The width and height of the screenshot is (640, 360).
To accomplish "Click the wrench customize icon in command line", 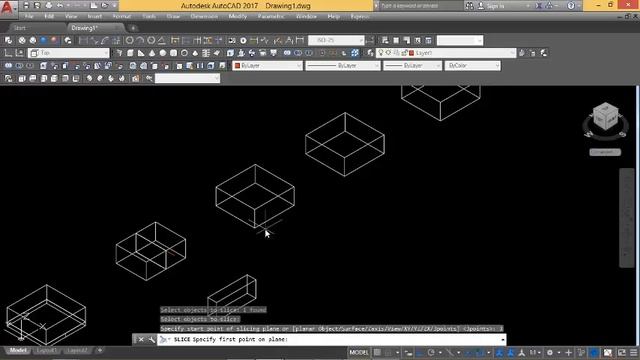I will (151, 339).
